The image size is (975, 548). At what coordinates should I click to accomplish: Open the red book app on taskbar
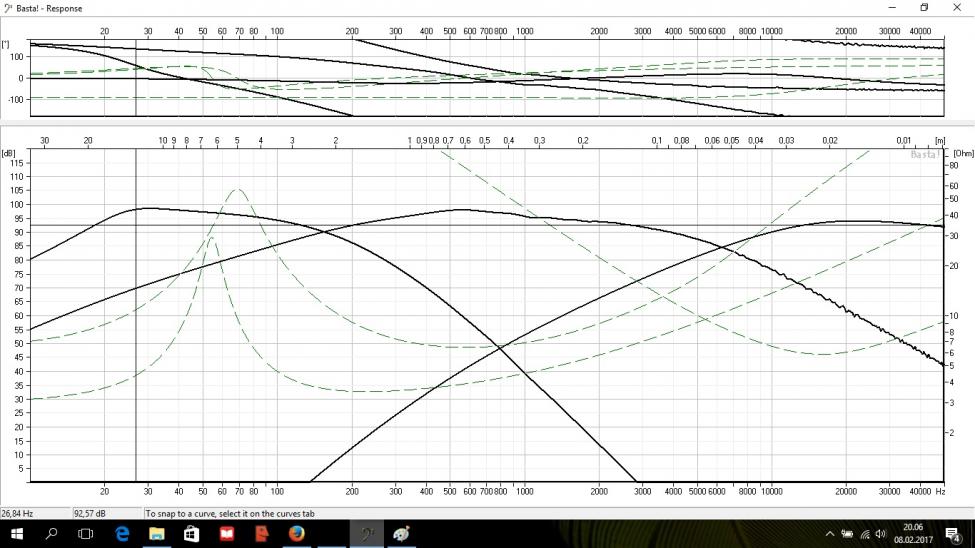[x=227, y=534]
